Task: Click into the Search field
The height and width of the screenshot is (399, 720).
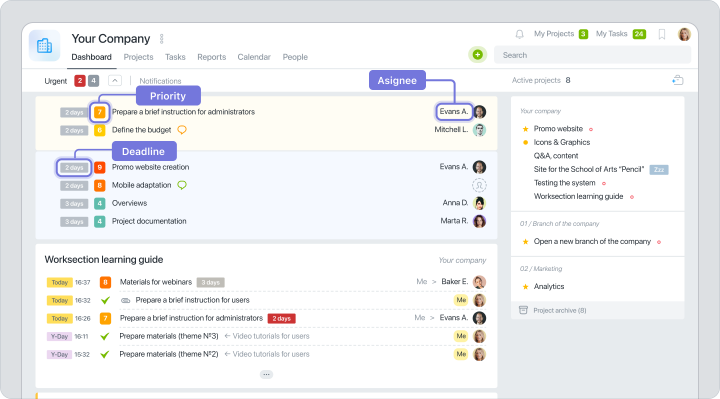Action: pos(592,55)
